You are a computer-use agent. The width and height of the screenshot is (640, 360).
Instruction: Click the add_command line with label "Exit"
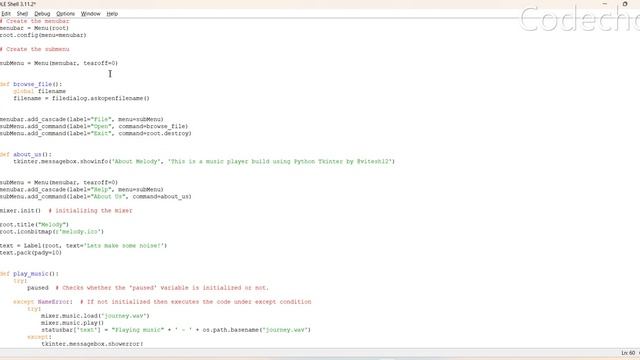96,133
